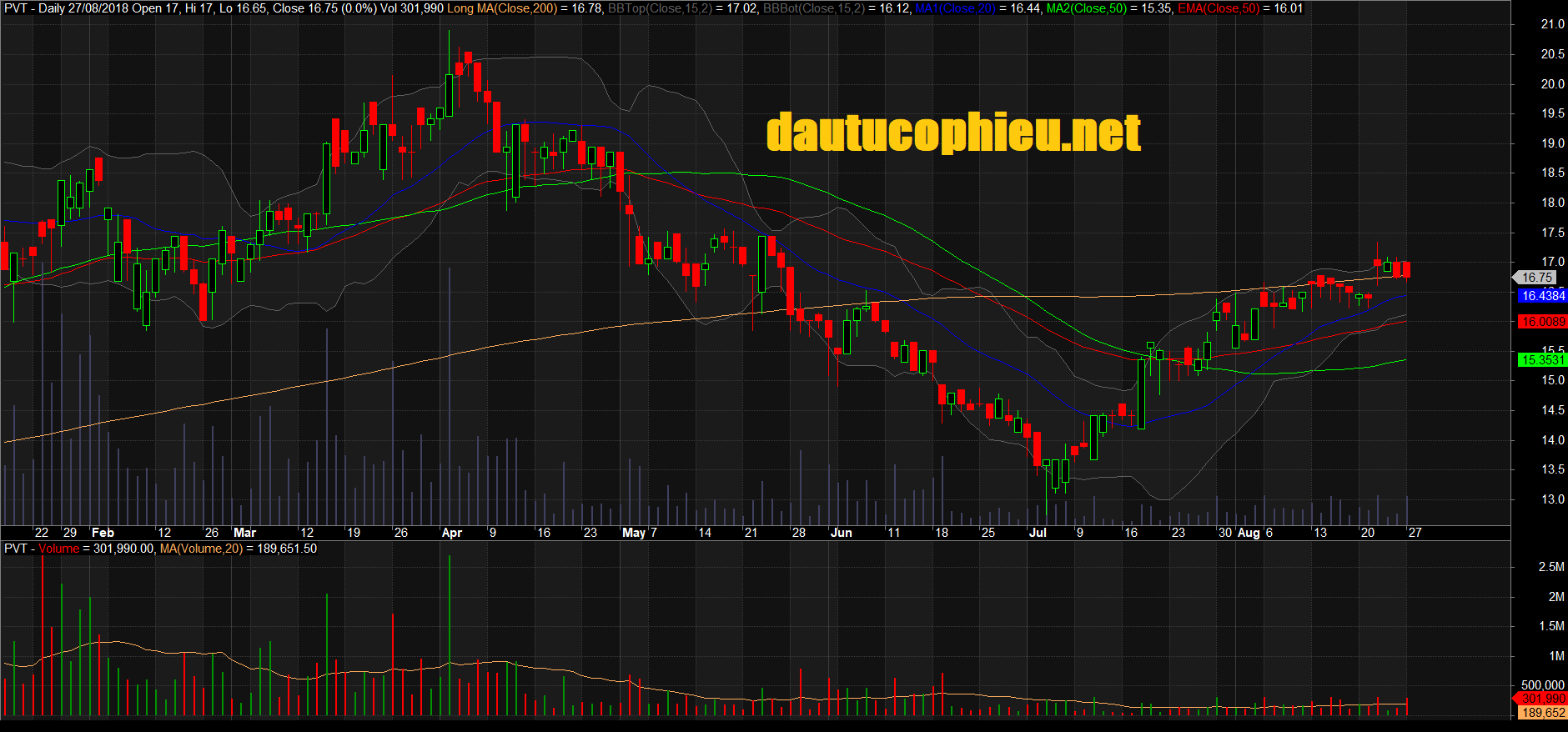Click the 2M volume axis label
1568x732 pixels.
[1556, 597]
